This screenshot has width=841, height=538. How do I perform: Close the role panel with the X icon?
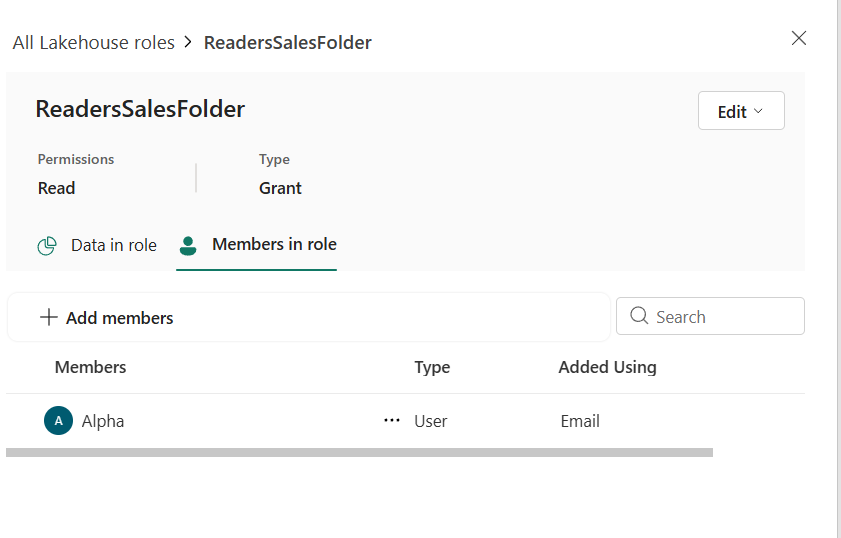[799, 38]
